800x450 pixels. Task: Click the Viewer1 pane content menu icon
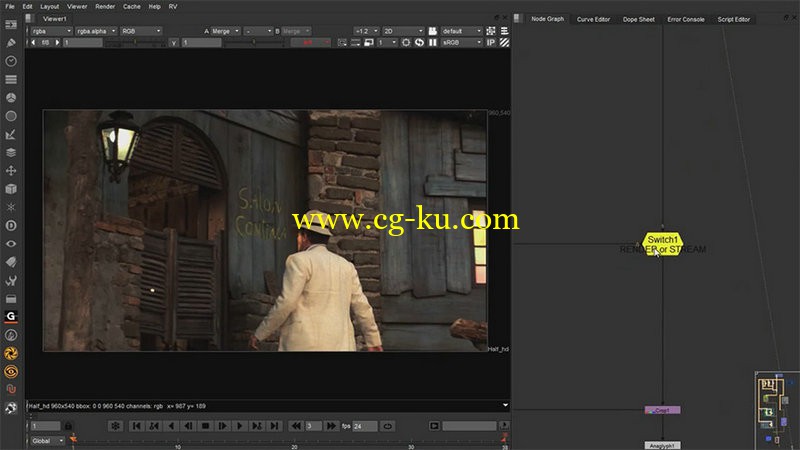(x=30, y=18)
